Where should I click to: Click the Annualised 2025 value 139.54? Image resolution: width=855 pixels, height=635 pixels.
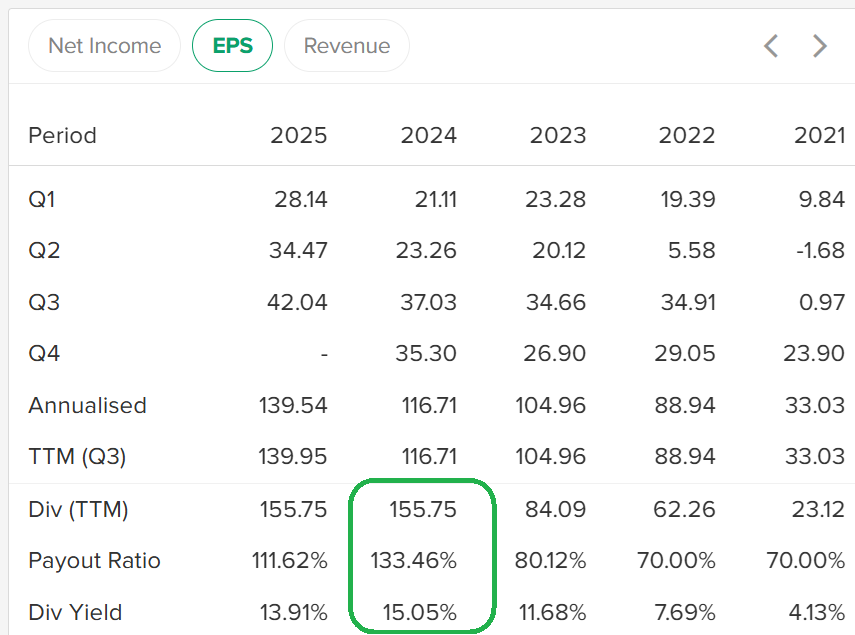pos(293,406)
